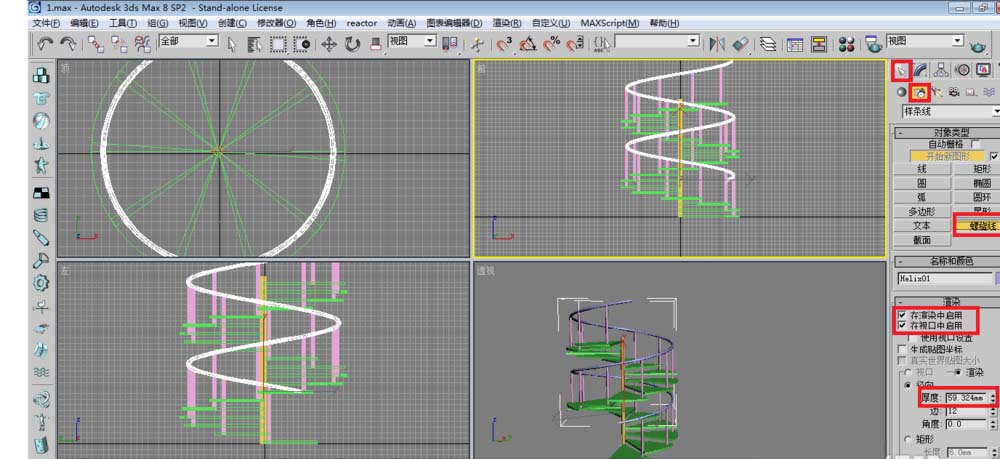1000x459 pixels.
Task: Click the 文本 (Text) shape button
Action: click(921, 226)
